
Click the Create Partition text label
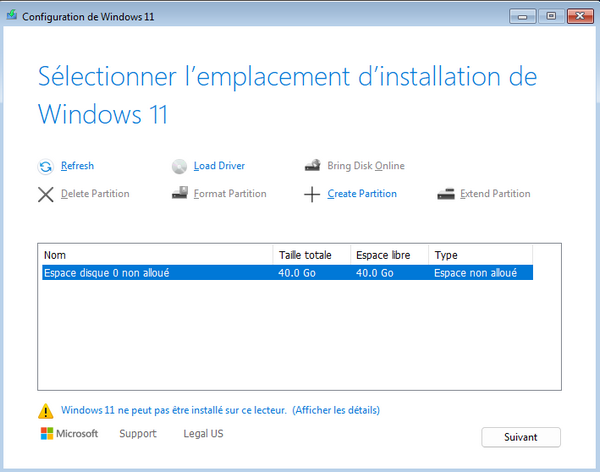click(x=362, y=194)
